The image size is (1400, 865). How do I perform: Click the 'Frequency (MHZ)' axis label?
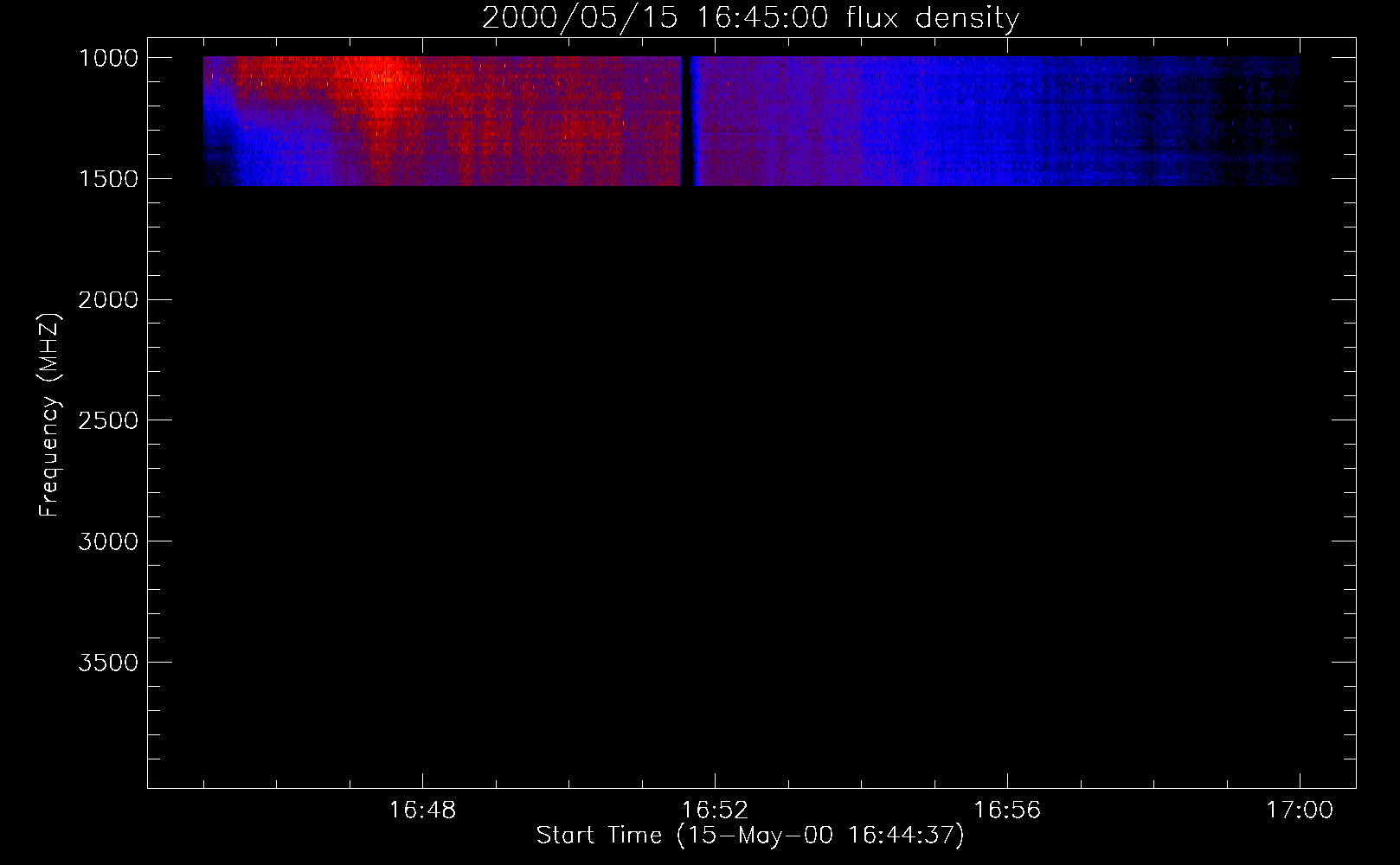click(x=48, y=415)
